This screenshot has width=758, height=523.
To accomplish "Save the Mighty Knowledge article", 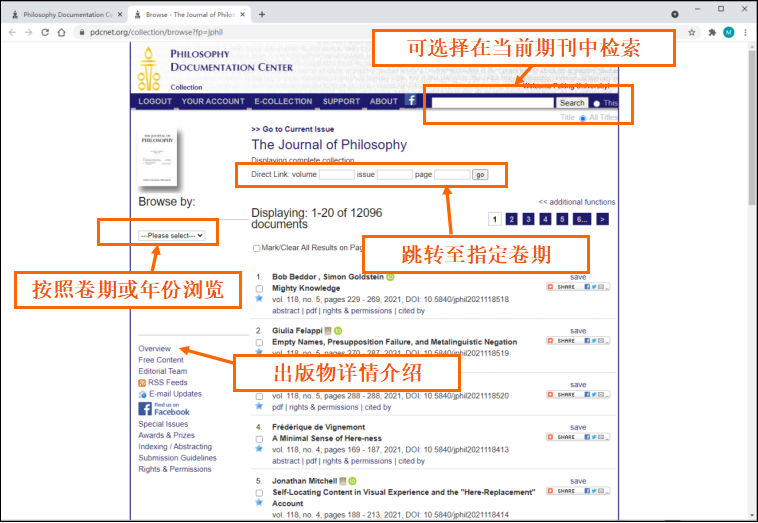I will tap(578, 277).
